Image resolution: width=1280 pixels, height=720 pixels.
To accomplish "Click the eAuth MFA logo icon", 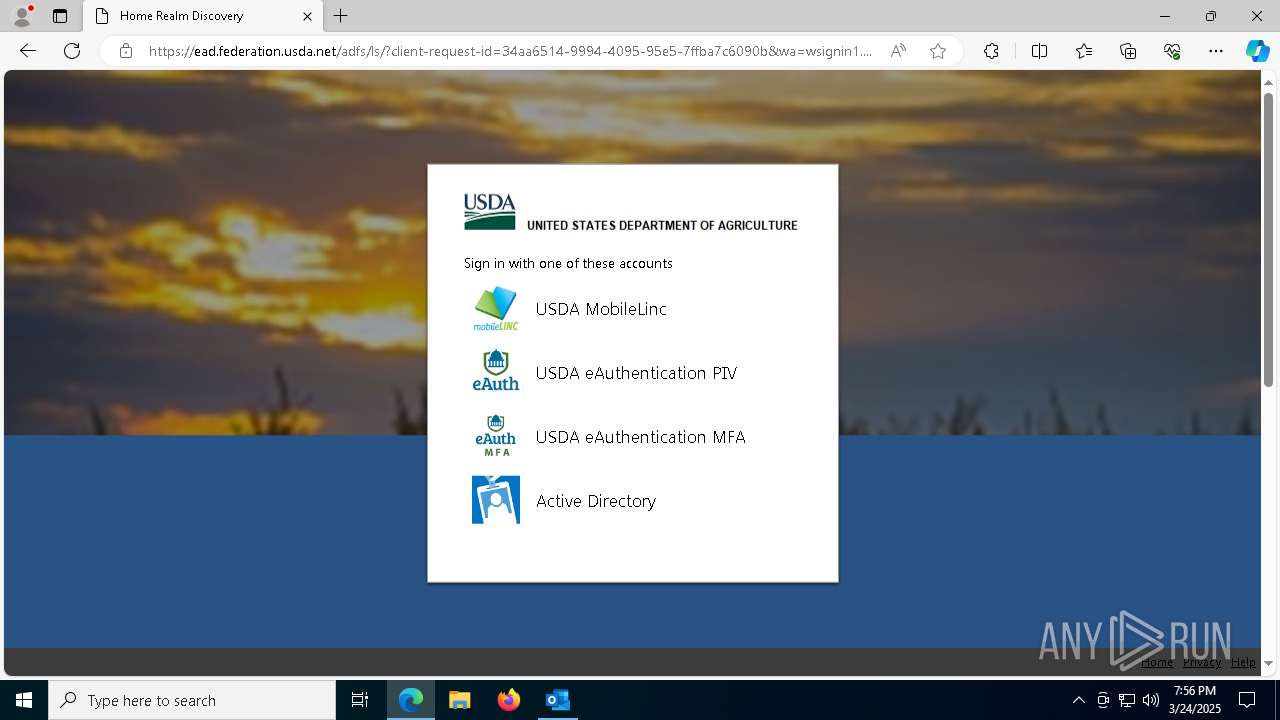I will click(495, 436).
